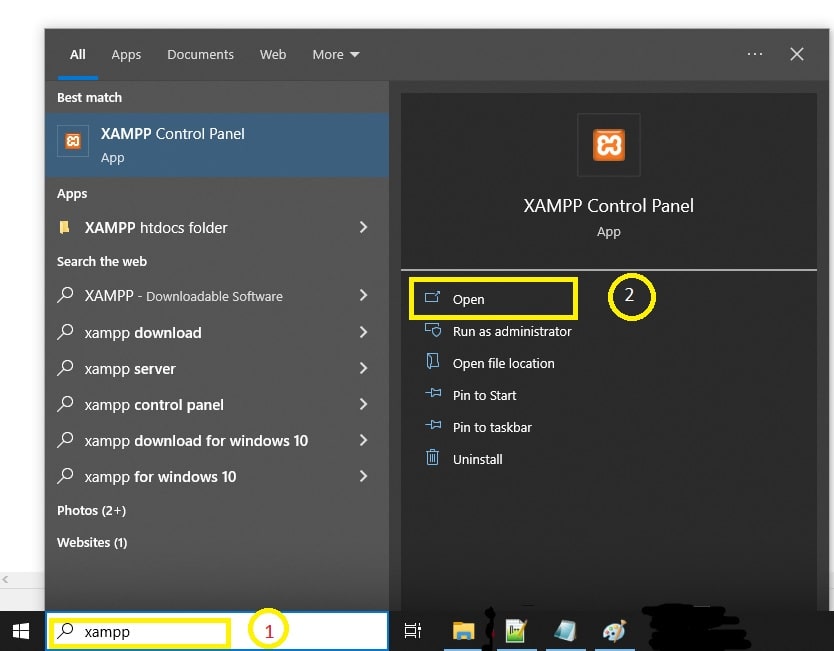Click the large XAMPP logo in details pane
The image size is (834, 651).
pos(608,145)
